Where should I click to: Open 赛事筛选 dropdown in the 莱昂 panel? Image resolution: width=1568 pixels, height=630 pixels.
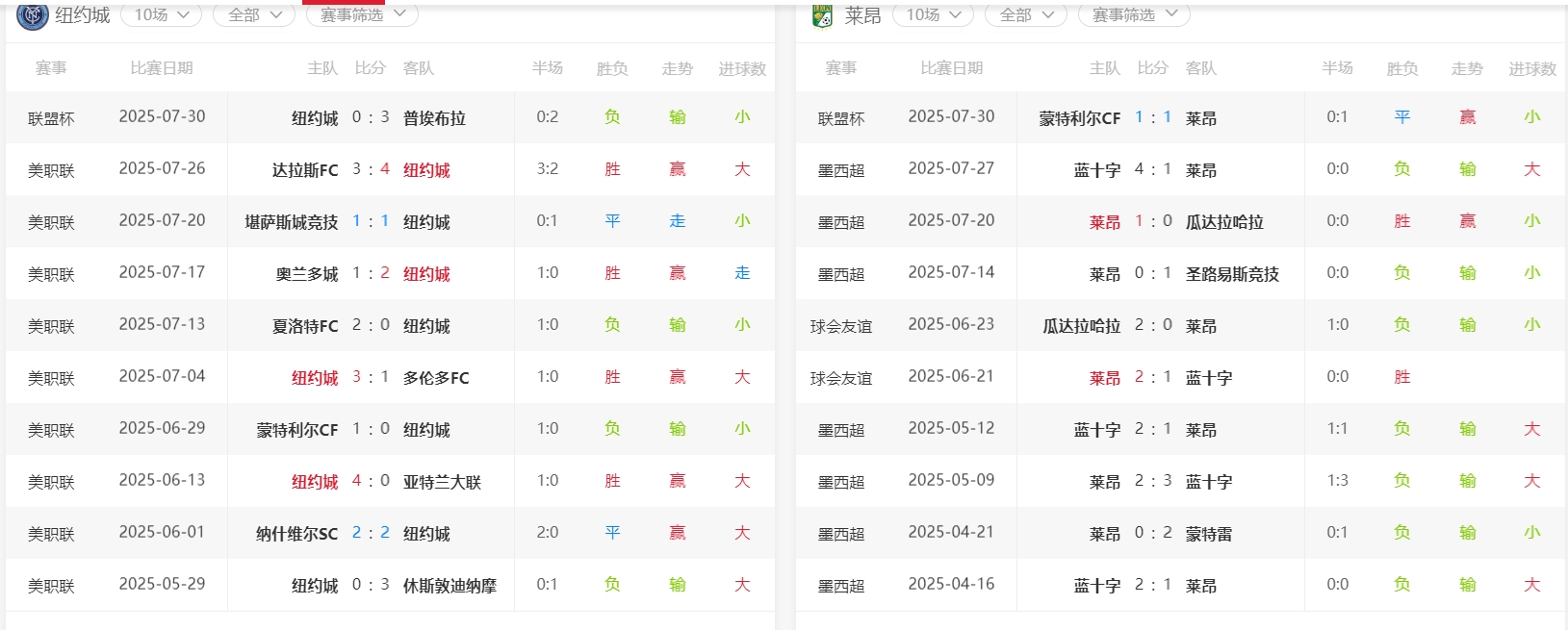pos(1134,15)
